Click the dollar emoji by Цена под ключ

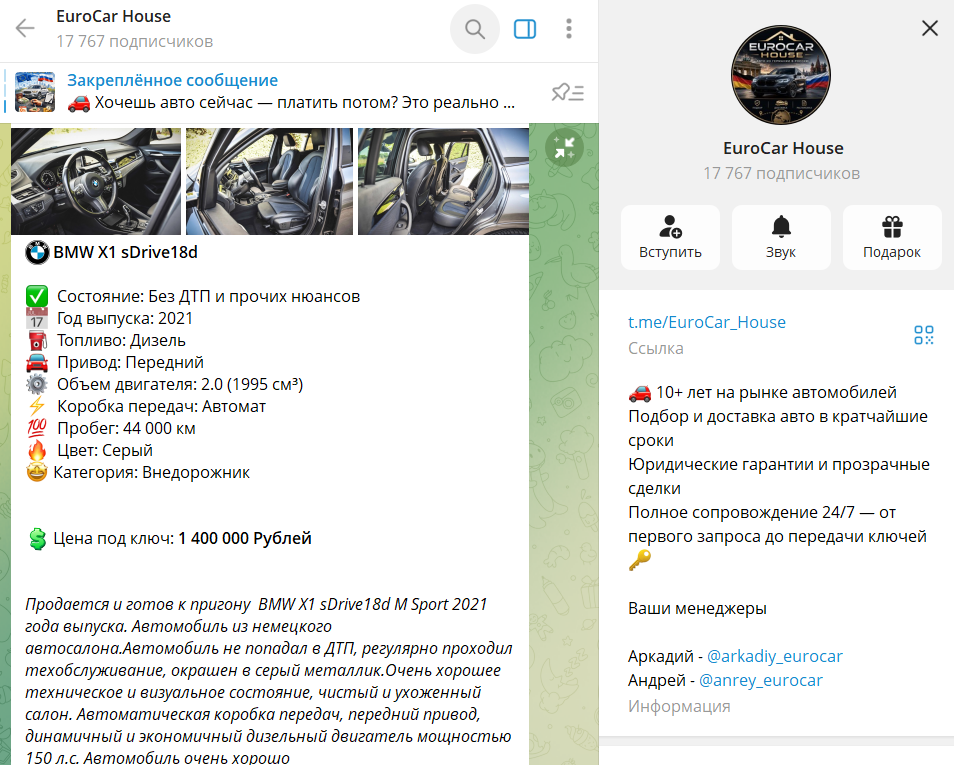pyautogui.click(x=37, y=539)
